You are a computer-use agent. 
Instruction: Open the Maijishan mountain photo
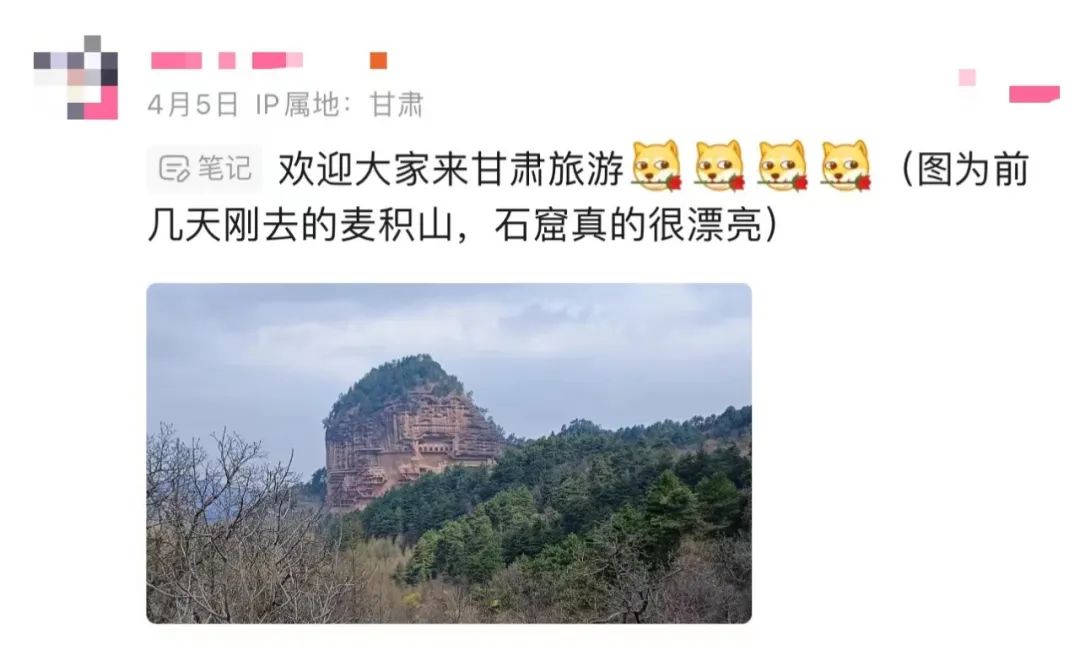tap(449, 453)
